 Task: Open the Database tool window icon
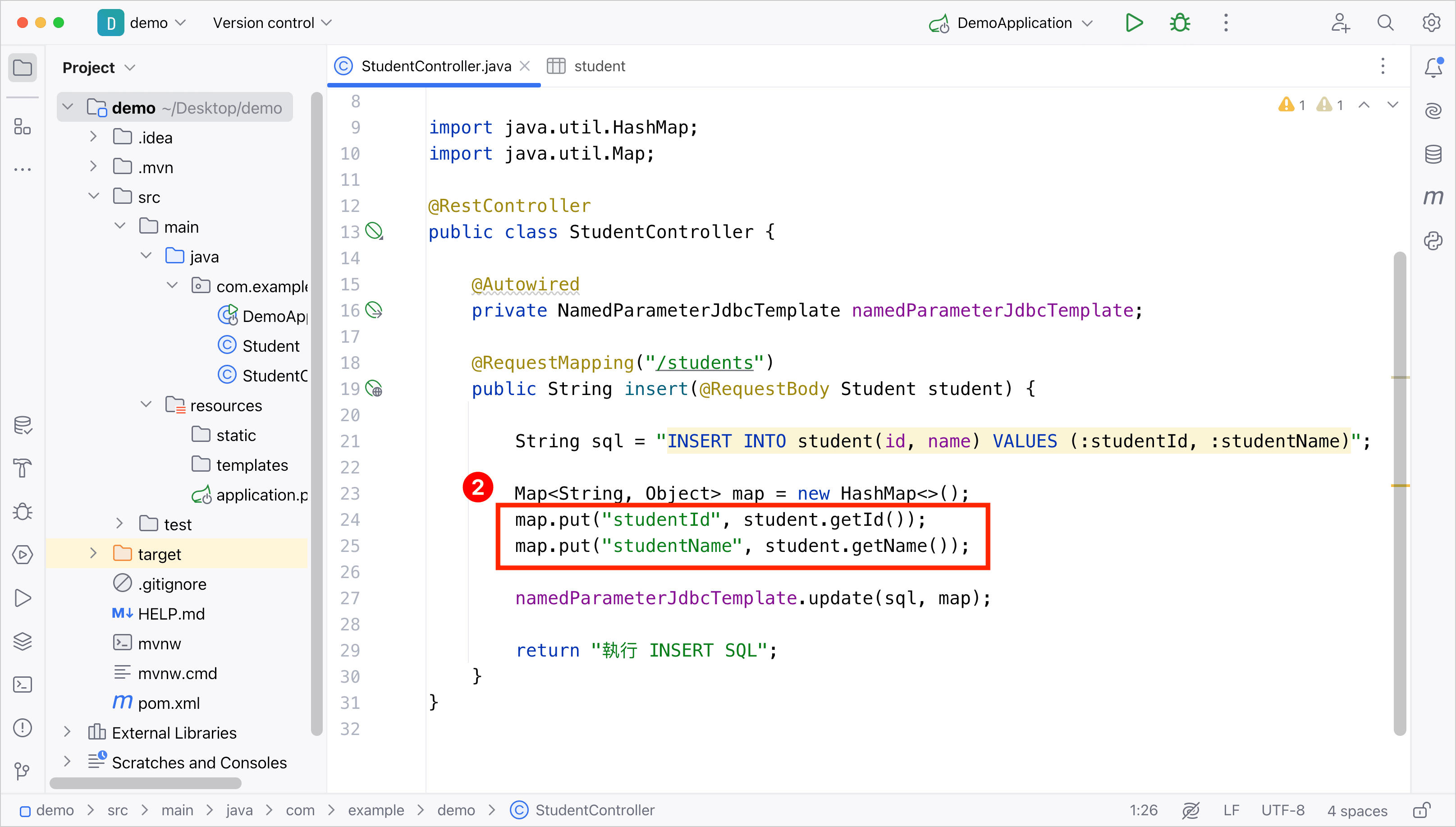pyautogui.click(x=1433, y=154)
